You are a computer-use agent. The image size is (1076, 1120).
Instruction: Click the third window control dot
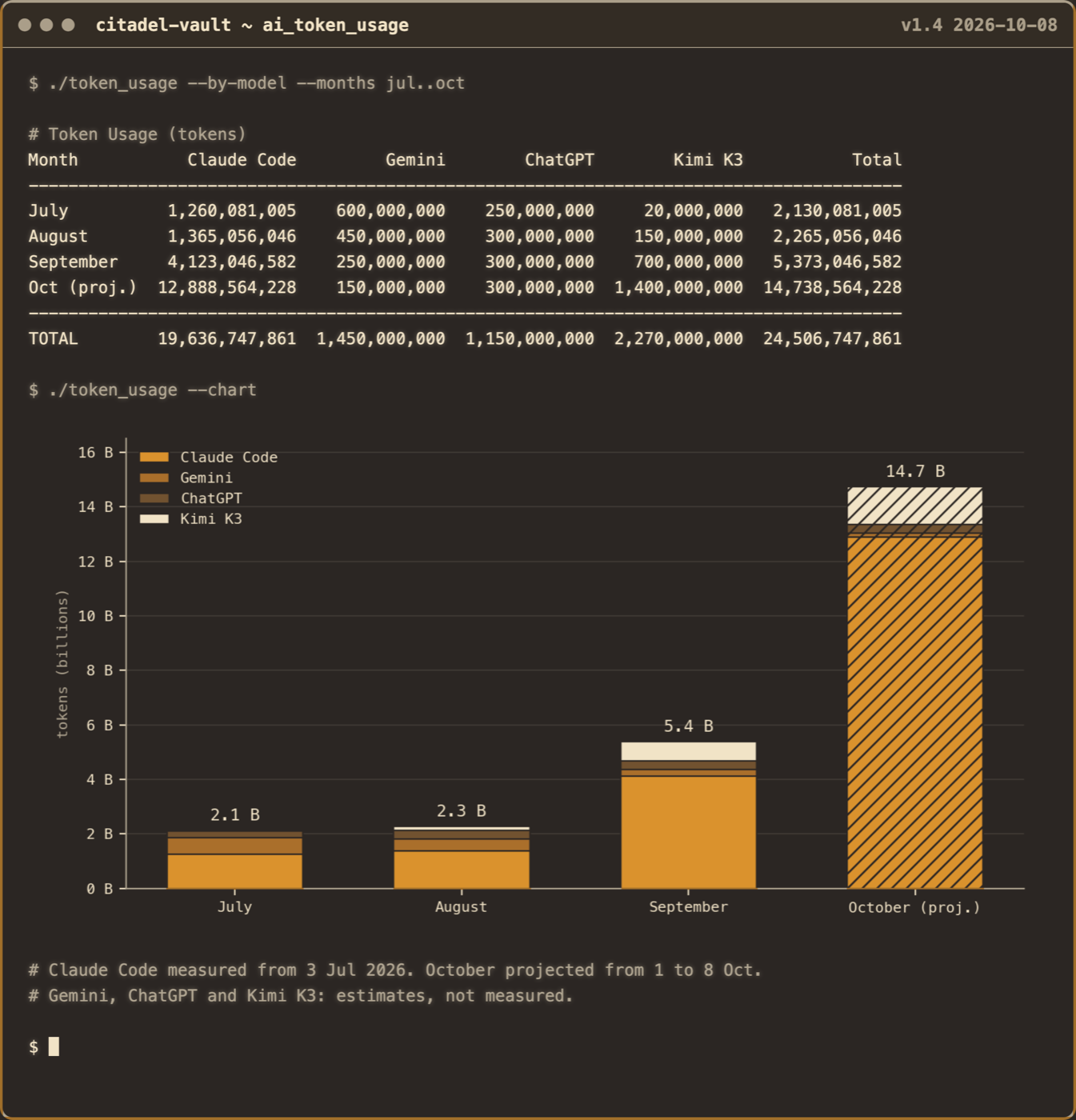(68, 25)
